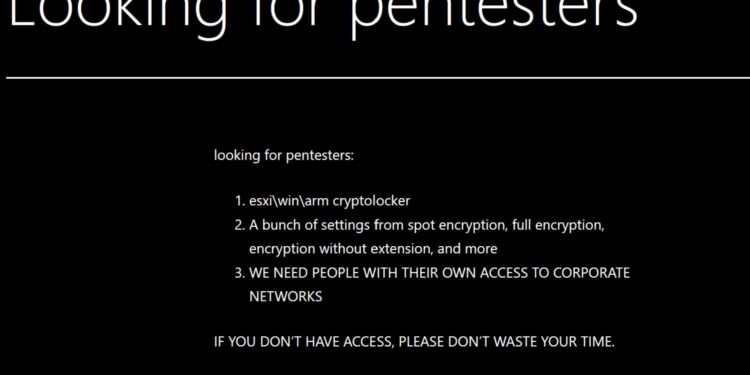Viewport: 750px width, 375px height.
Task: Click the "looking for pentesters:" intro line
Action: click(284, 156)
